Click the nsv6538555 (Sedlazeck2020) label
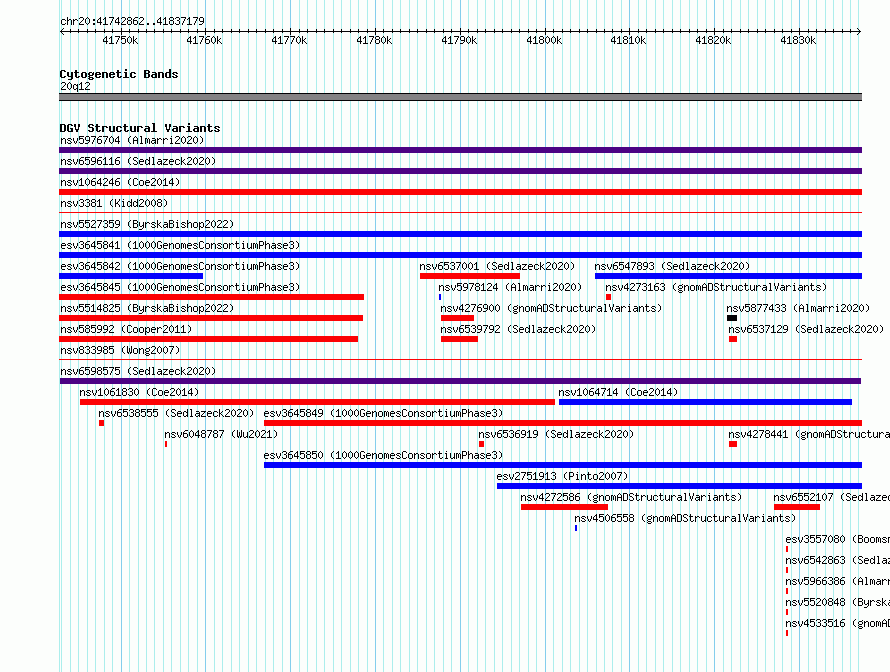Screen dimensions: 890x672 click(x=176, y=413)
